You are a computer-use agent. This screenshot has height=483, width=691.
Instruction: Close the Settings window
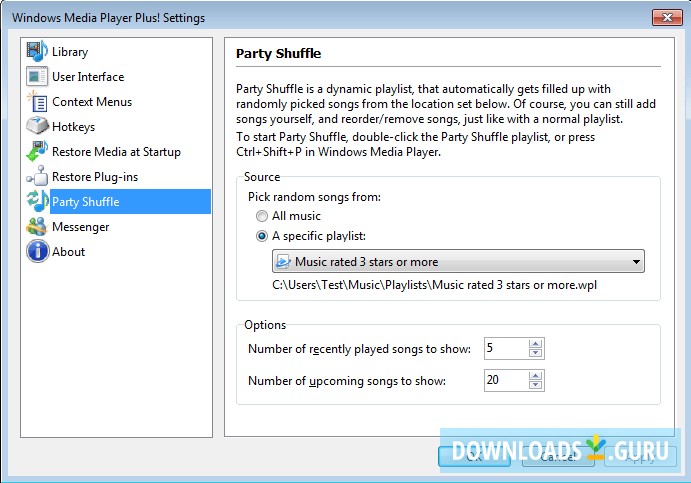[x=667, y=18]
